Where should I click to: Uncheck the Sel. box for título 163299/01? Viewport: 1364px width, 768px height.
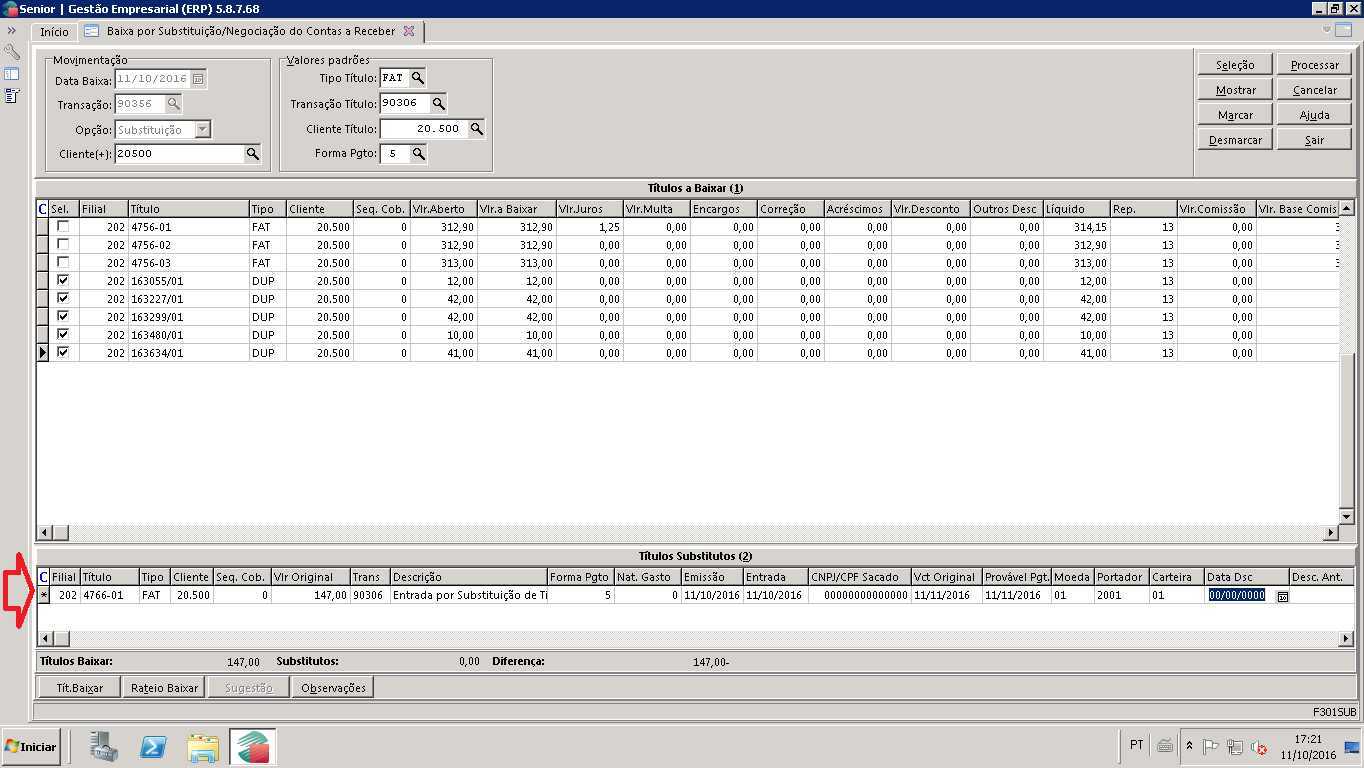click(64, 317)
